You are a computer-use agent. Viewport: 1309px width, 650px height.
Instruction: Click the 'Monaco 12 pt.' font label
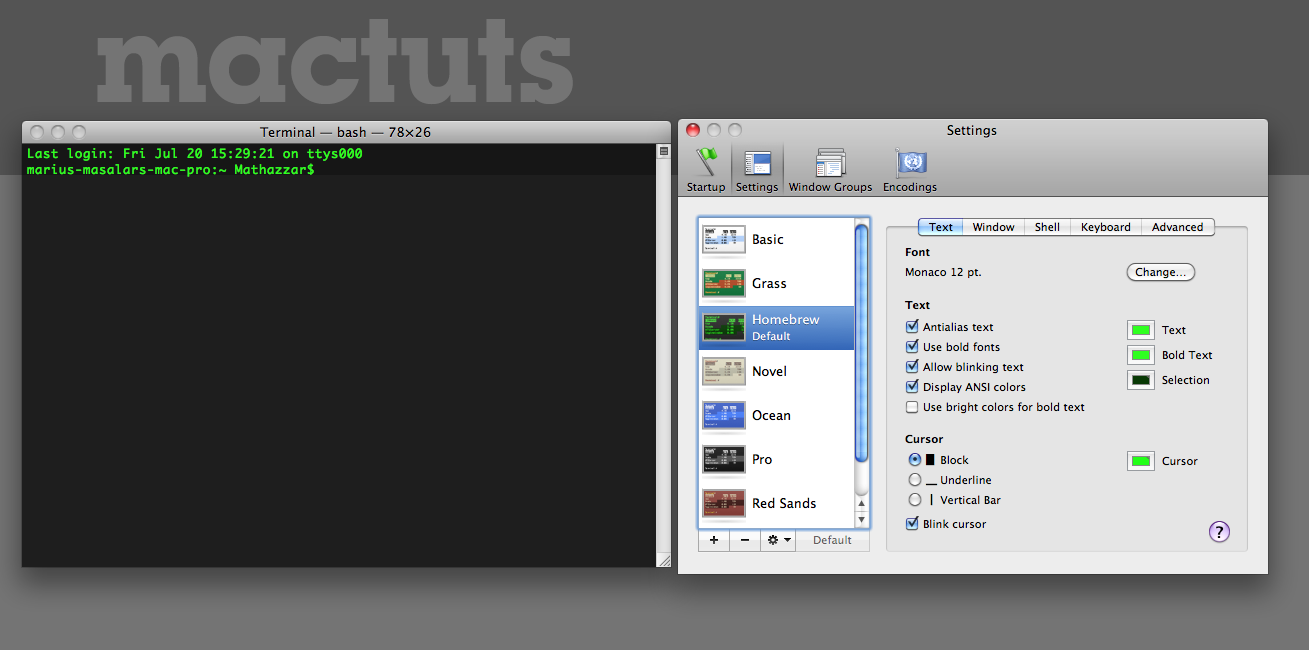943,272
